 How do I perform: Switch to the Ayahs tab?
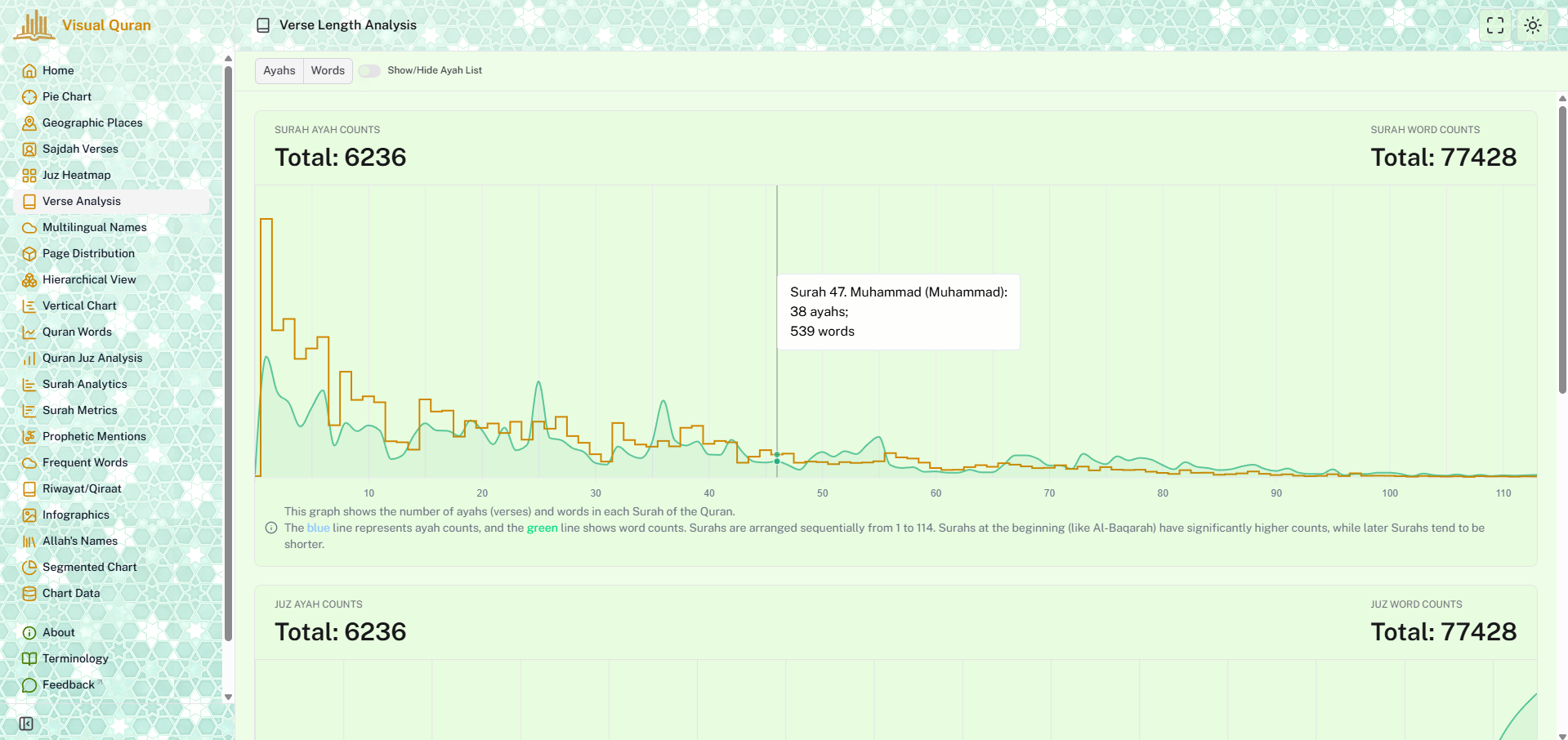[279, 71]
